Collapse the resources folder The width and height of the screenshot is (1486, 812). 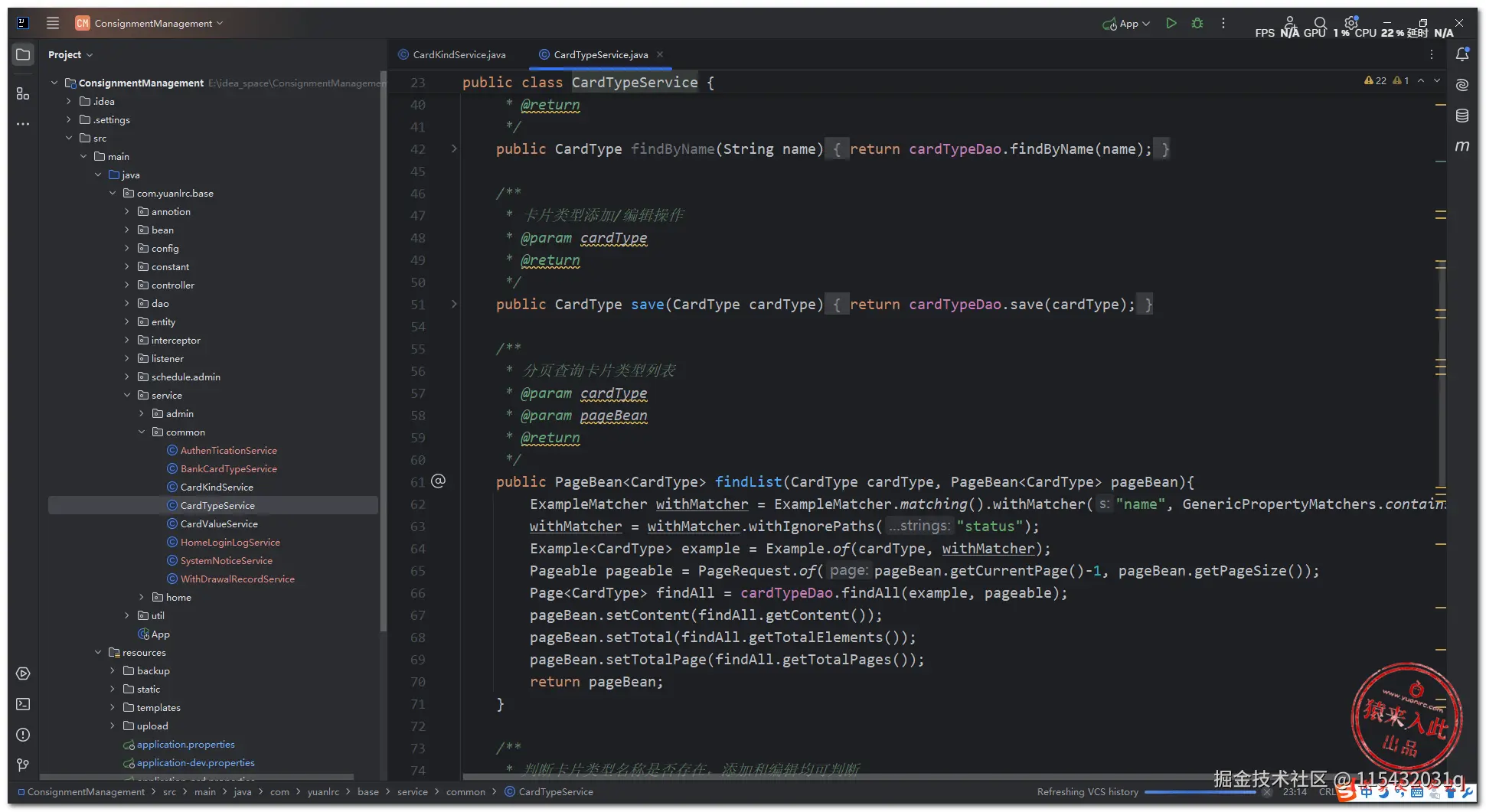[x=98, y=652]
